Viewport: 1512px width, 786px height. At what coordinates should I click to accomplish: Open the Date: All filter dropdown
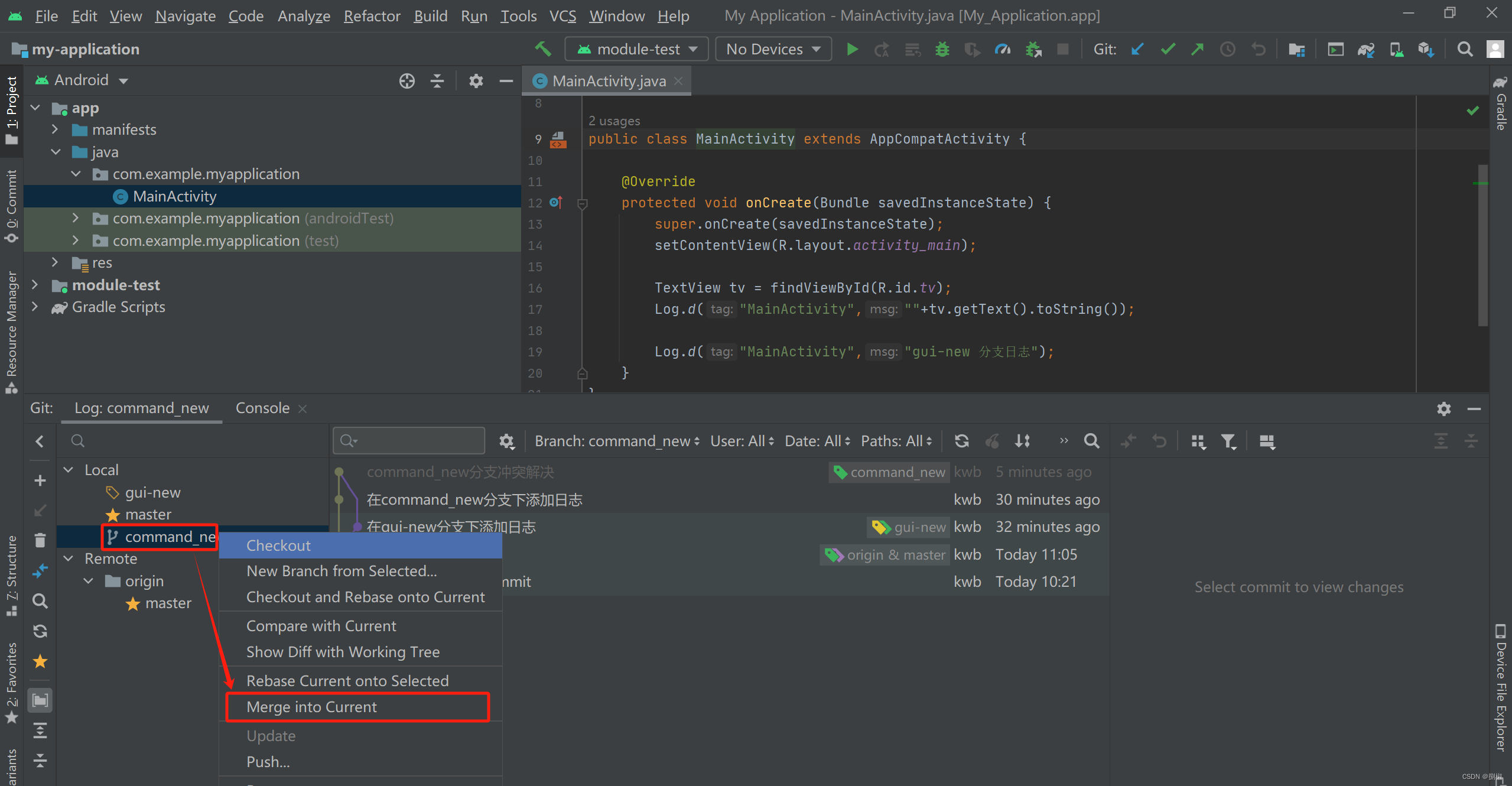(816, 440)
